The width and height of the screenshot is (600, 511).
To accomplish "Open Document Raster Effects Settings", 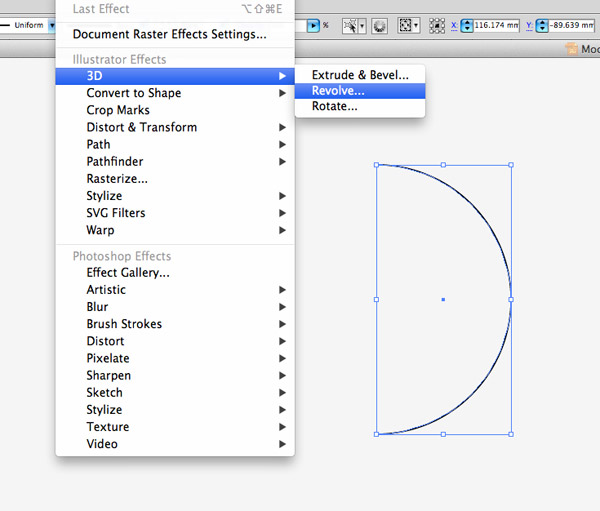I will 169,34.
